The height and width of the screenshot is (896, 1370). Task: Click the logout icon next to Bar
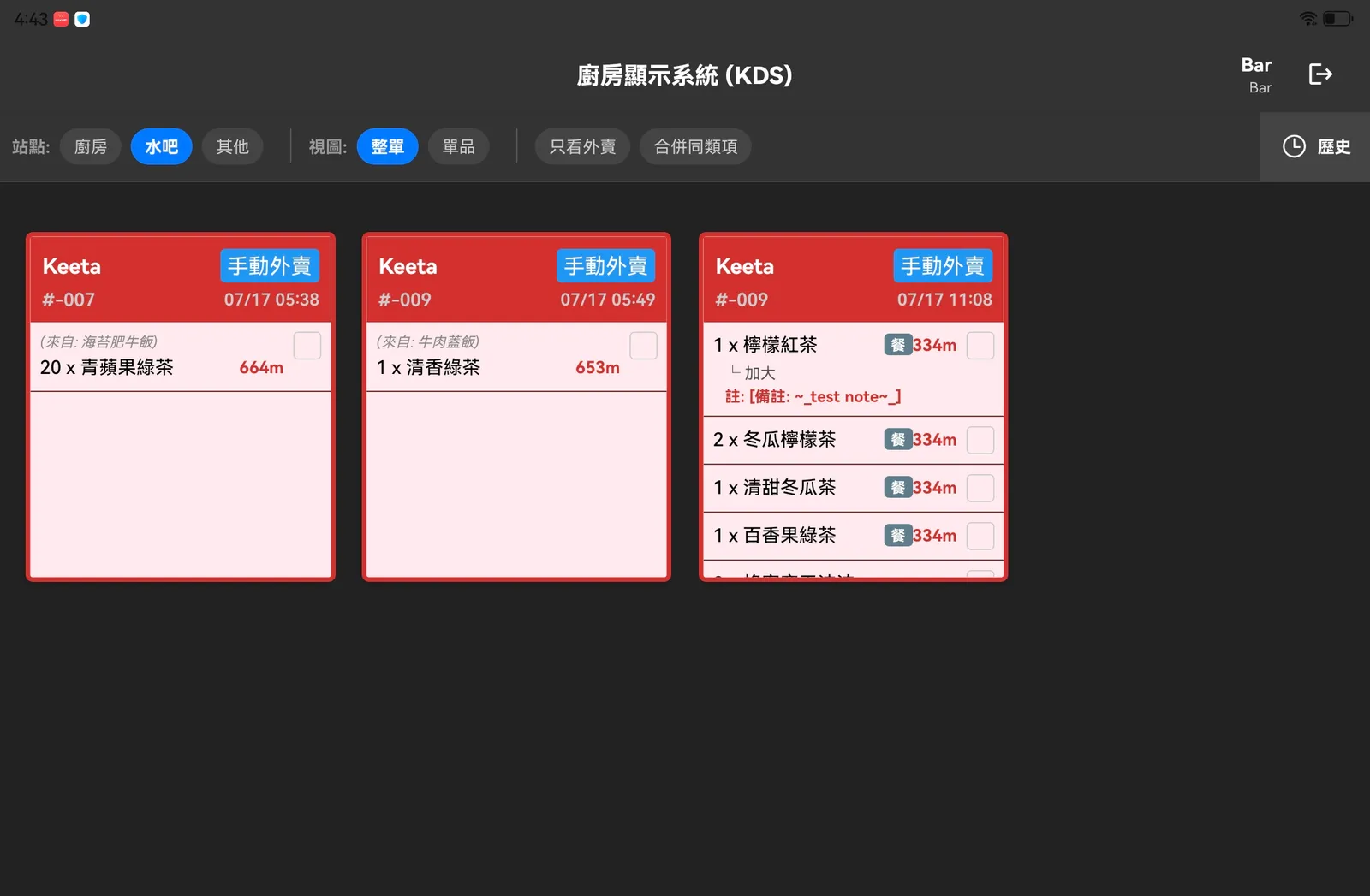(1320, 74)
